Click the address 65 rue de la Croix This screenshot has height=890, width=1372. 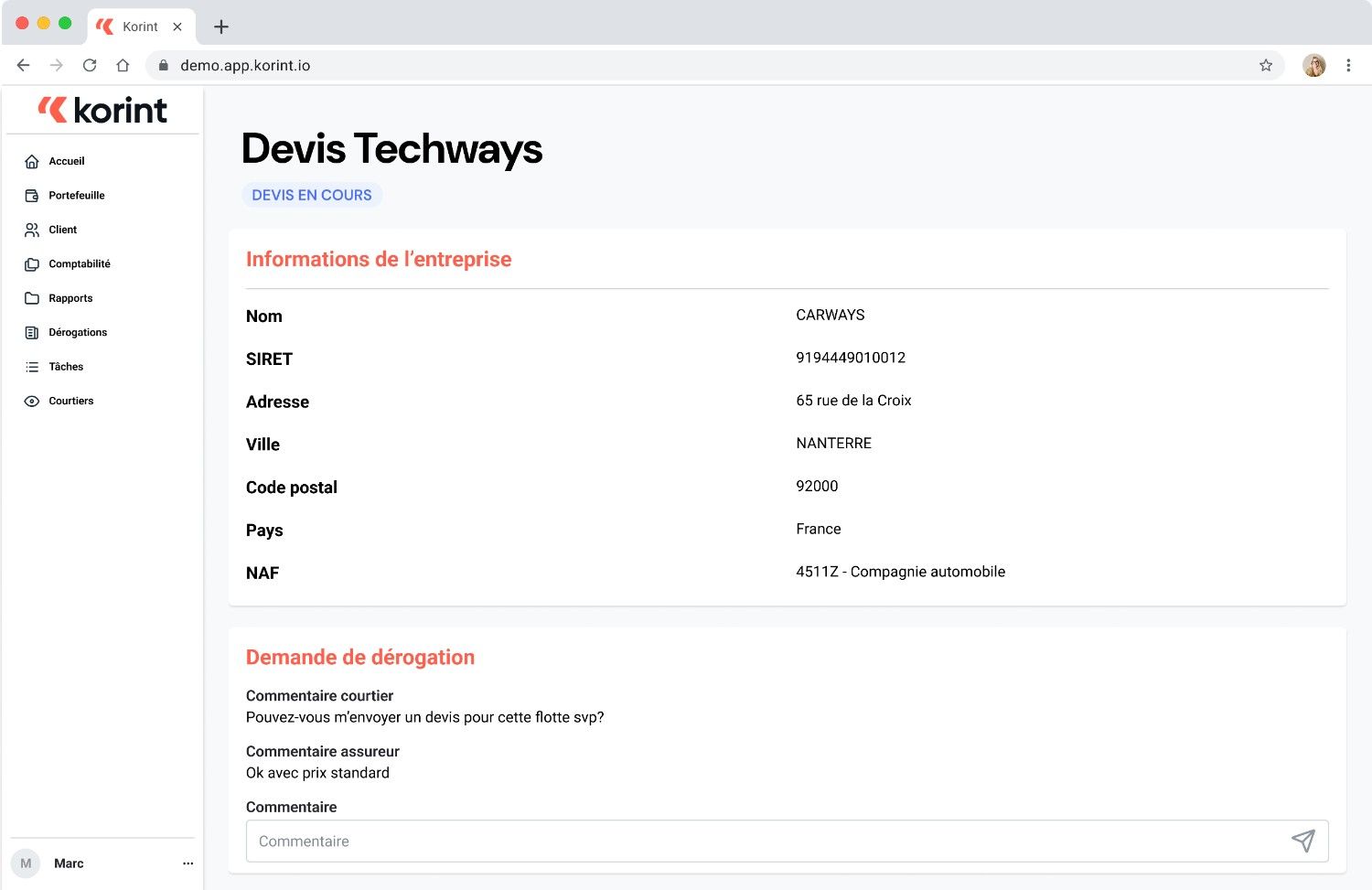(x=853, y=401)
